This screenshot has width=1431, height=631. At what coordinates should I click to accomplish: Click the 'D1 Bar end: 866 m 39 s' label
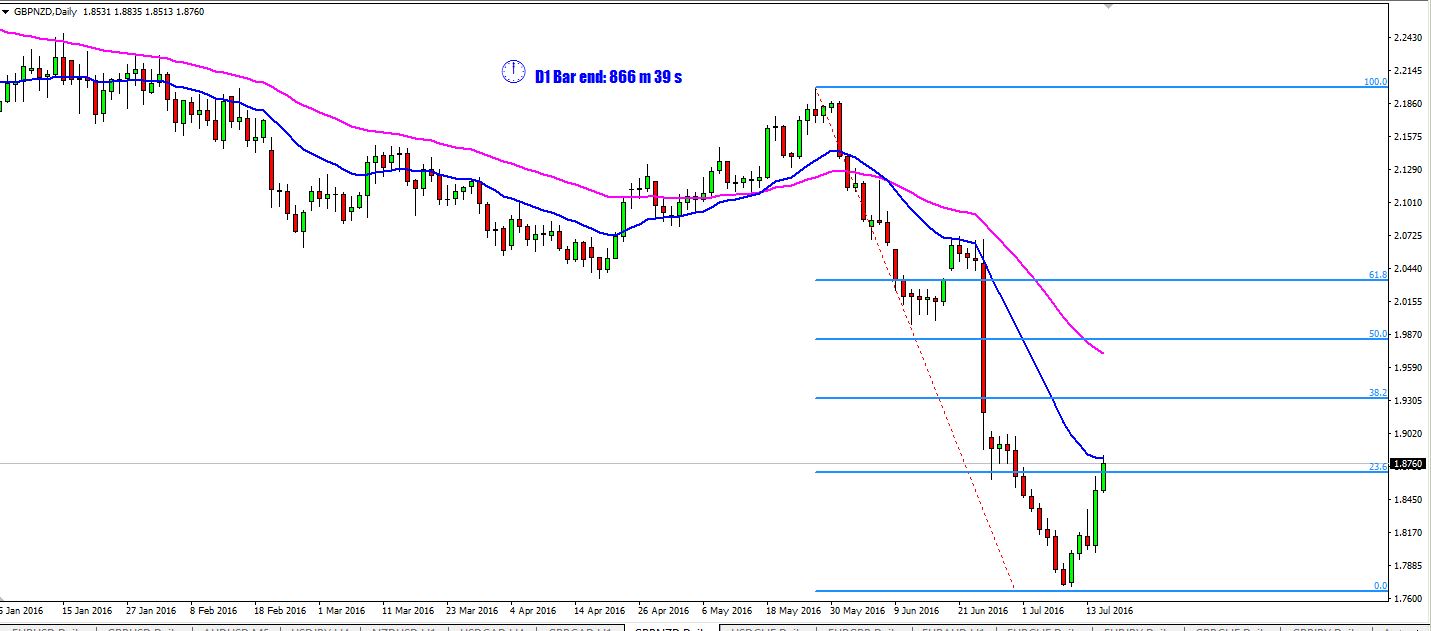[608, 76]
